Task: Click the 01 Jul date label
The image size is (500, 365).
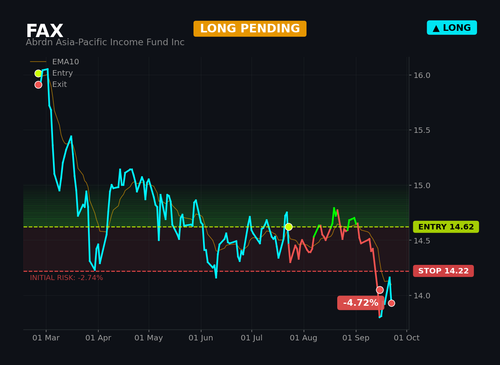Action: 252,338
